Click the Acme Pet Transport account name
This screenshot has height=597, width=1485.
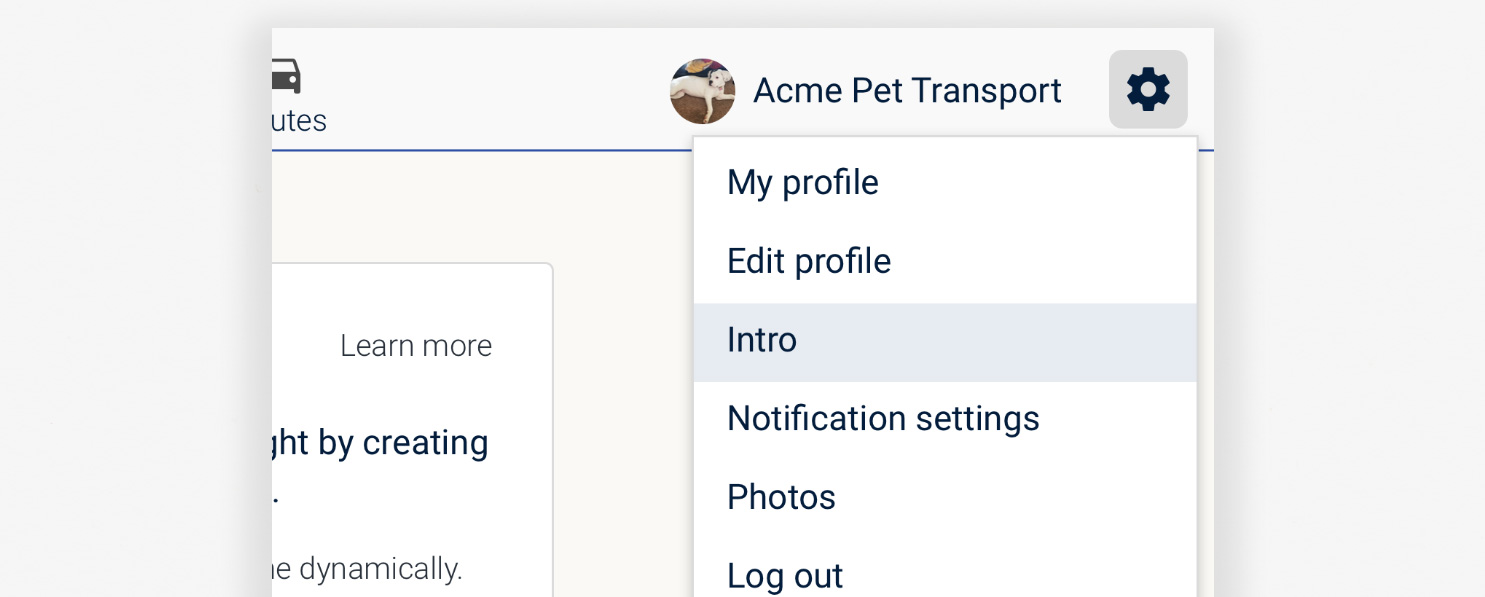[907, 91]
